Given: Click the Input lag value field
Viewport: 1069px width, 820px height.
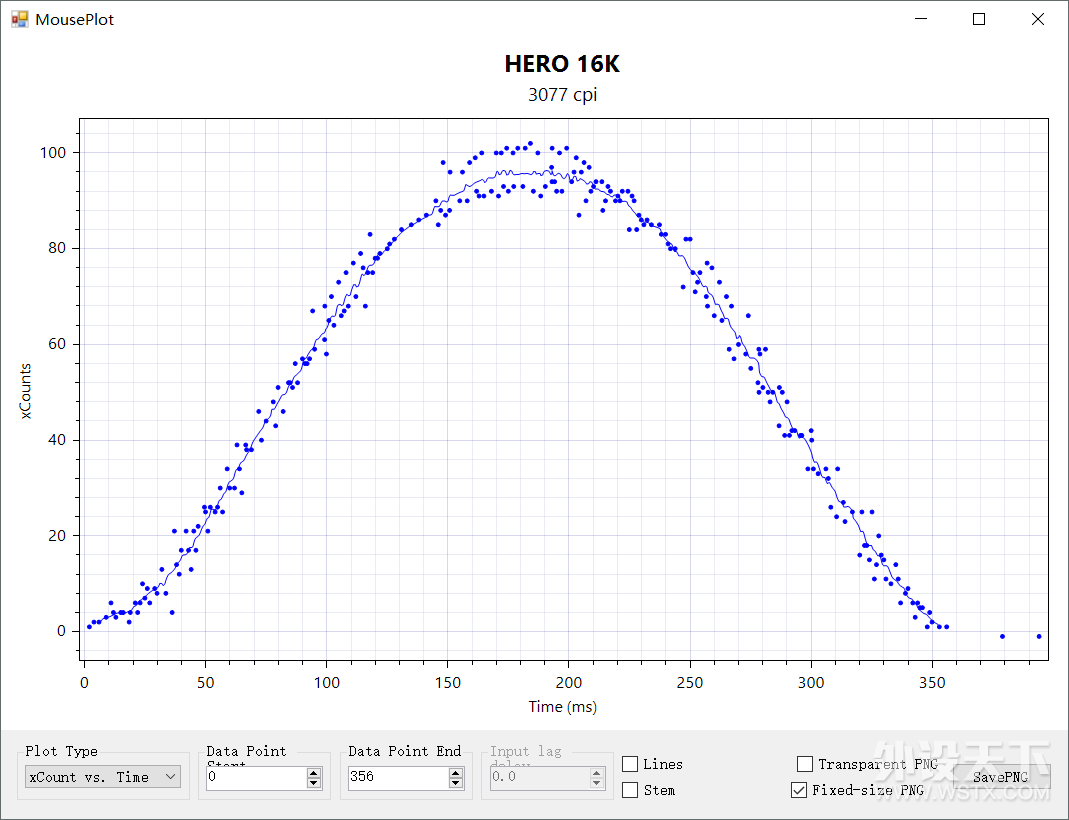Looking at the screenshot, I should click(x=540, y=777).
